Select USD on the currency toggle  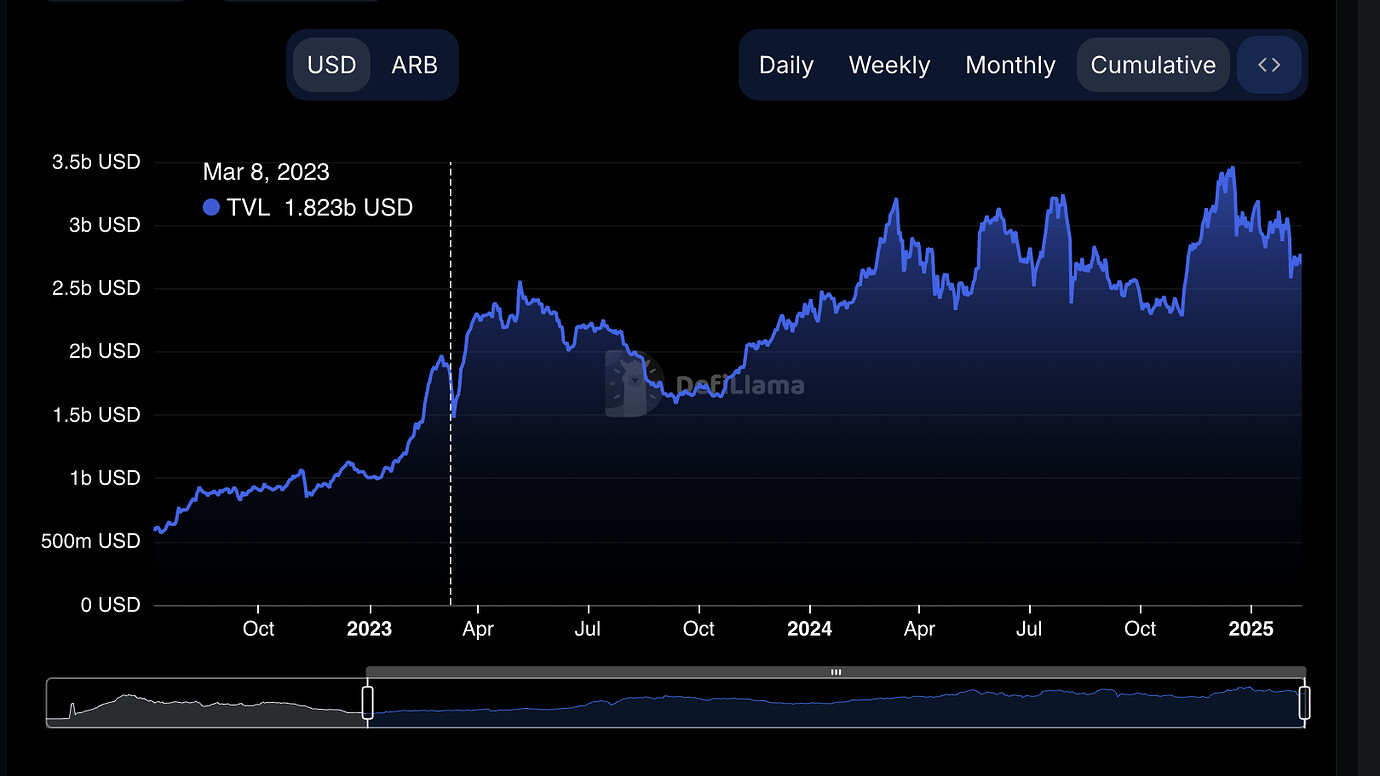331,64
